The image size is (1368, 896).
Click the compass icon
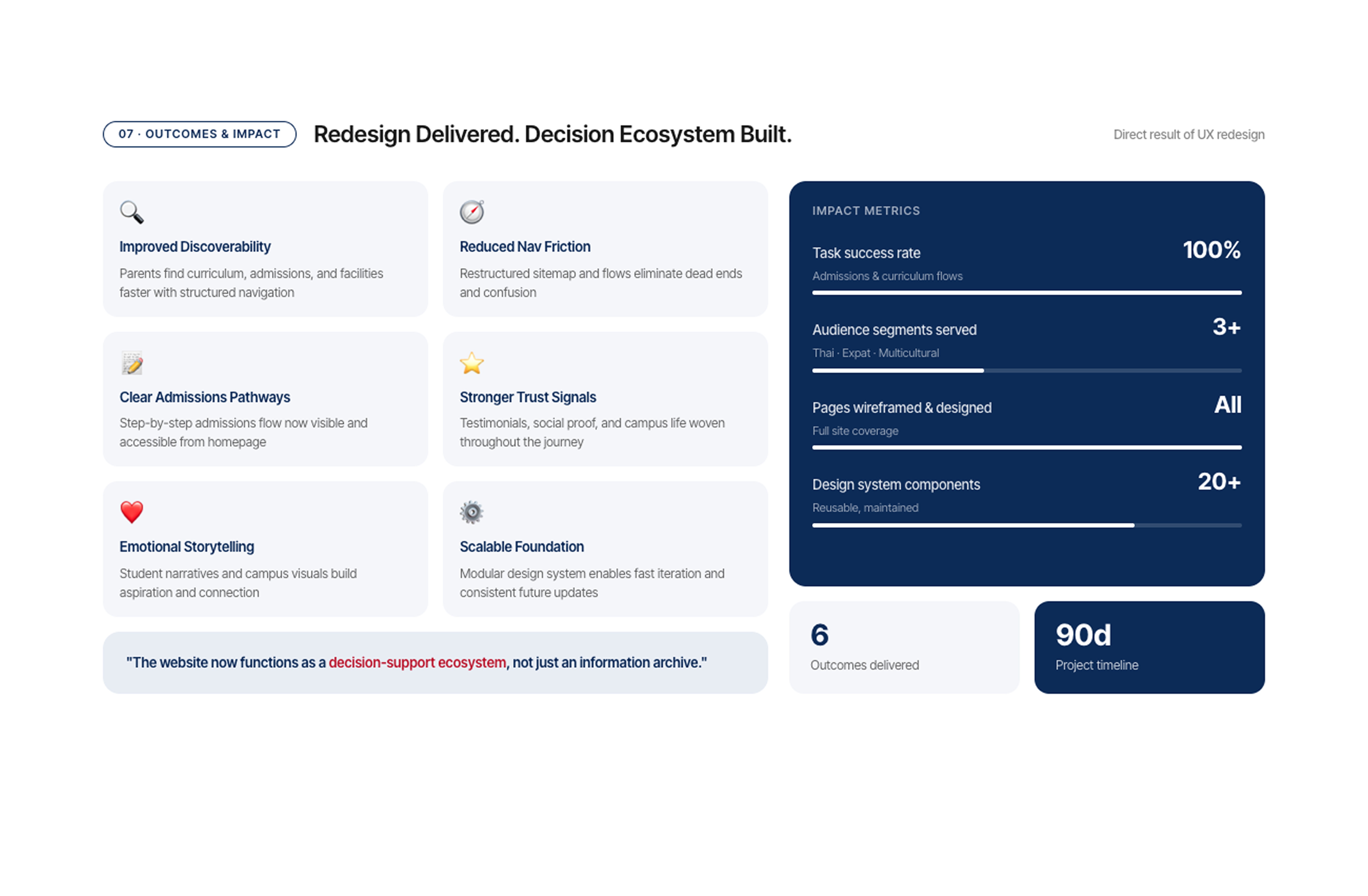coord(472,212)
